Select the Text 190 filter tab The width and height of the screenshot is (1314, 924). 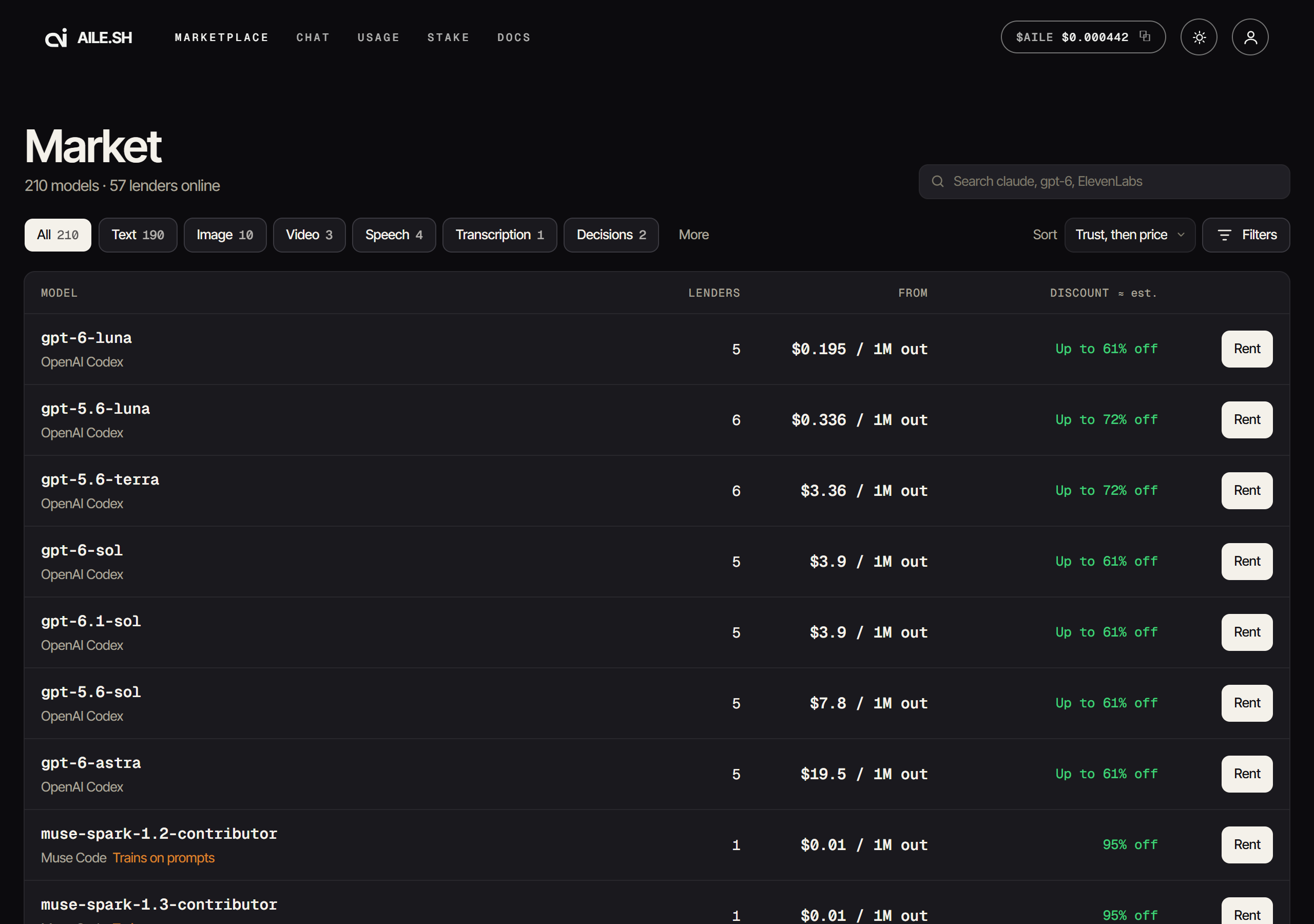click(x=138, y=235)
